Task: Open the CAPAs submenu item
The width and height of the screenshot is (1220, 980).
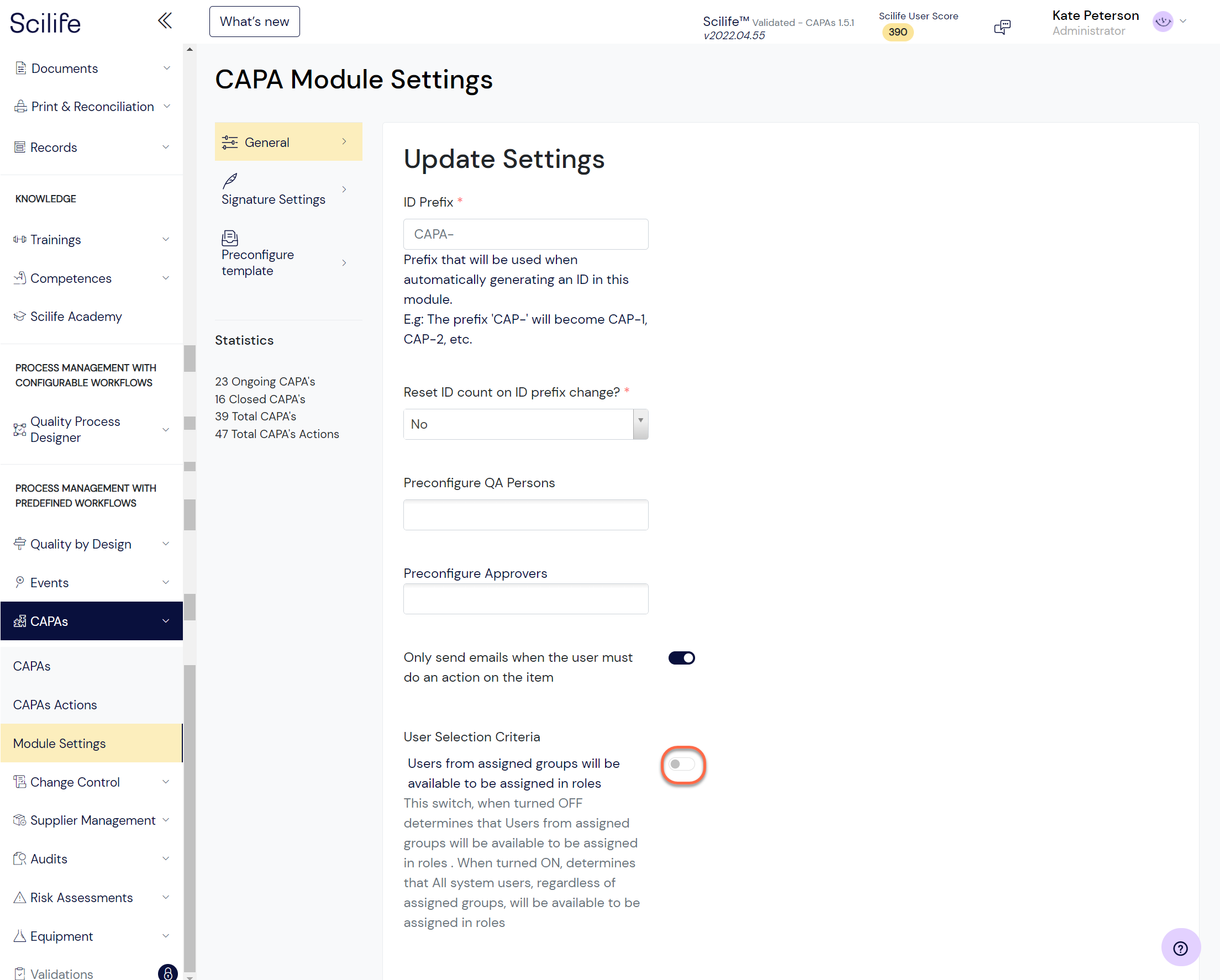Action: (92, 666)
